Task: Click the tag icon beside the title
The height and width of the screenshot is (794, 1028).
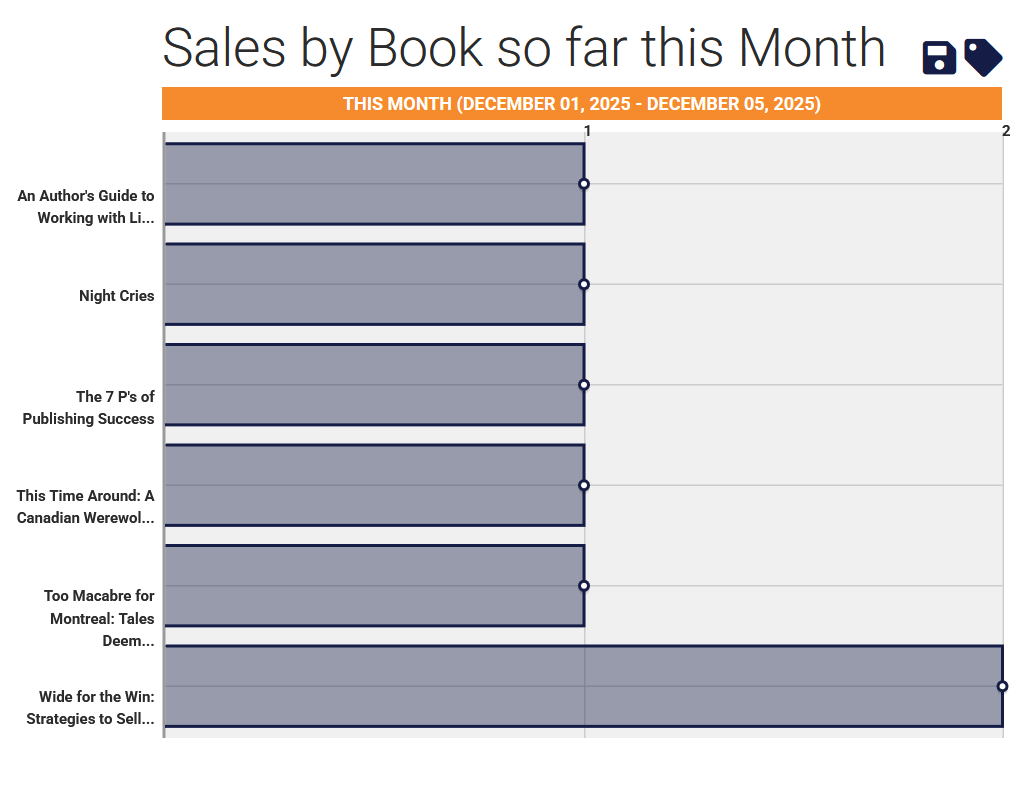Action: click(983, 58)
